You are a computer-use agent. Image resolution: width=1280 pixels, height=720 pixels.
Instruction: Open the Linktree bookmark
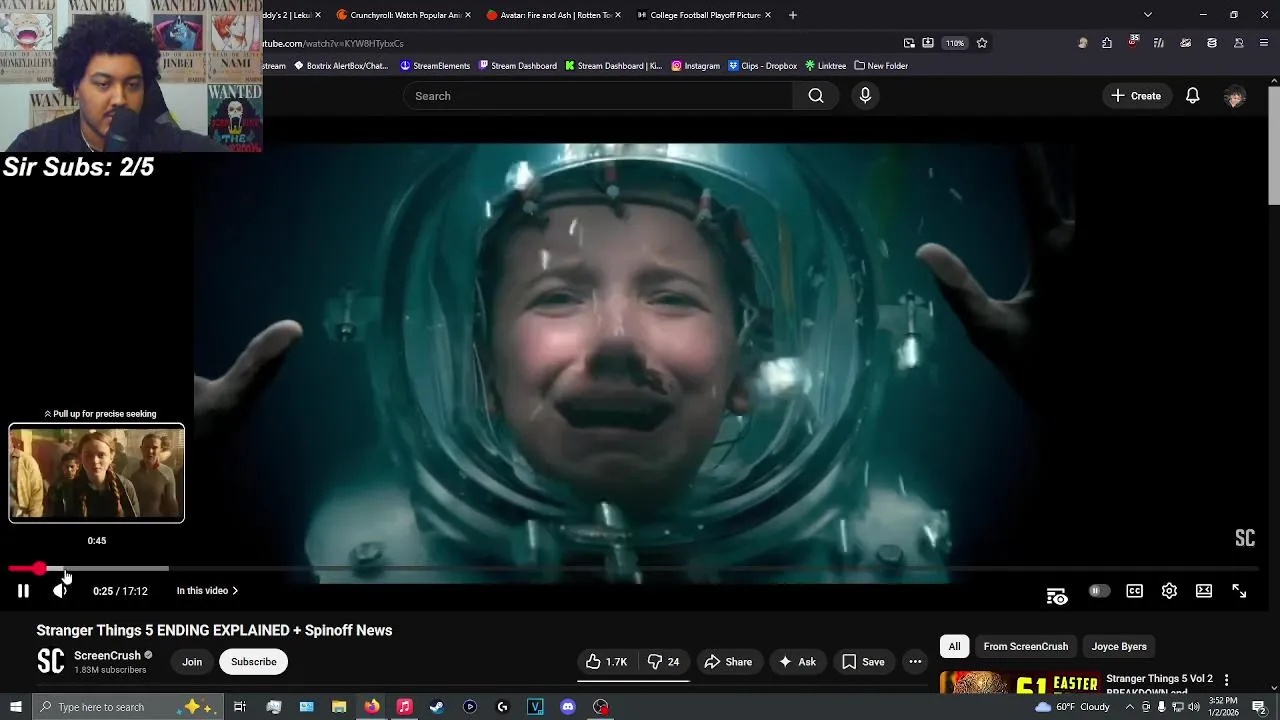826,66
